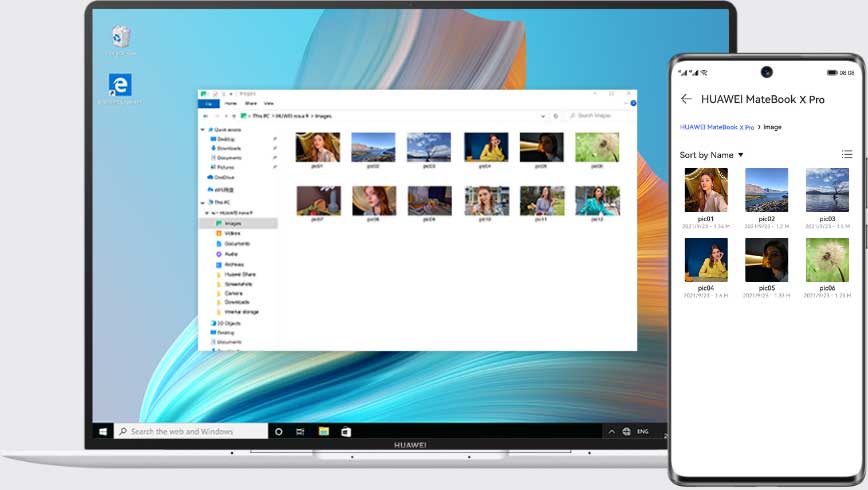Select the Images folder in navigation pane
This screenshot has height=490, width=868.
(238, 223)
